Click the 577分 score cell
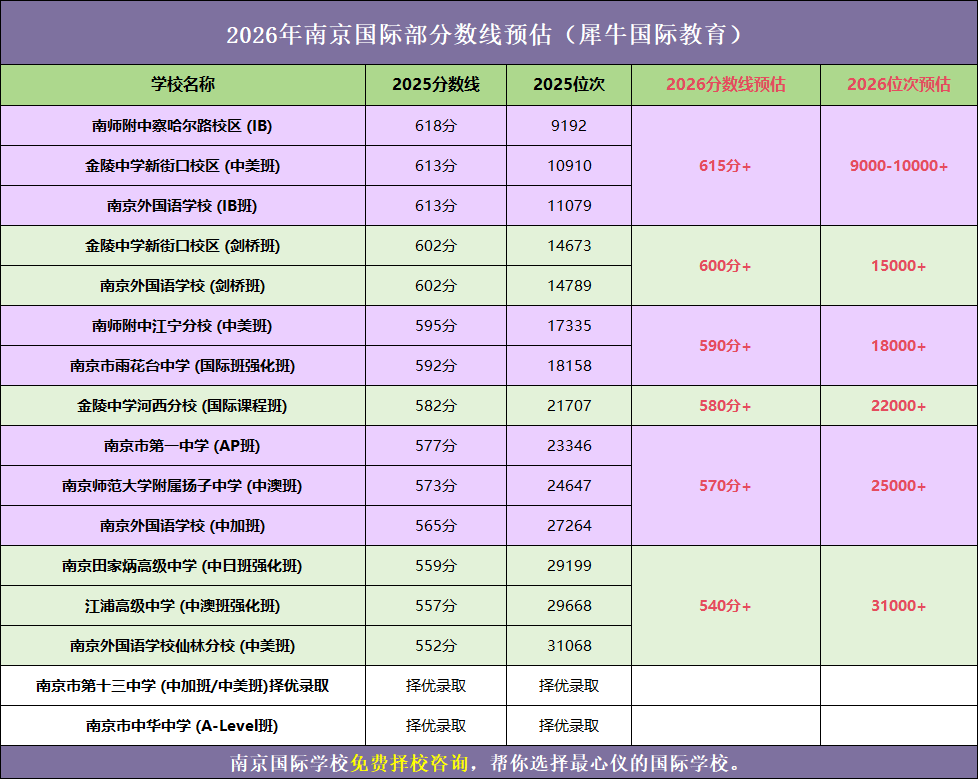 click(436, 445)
